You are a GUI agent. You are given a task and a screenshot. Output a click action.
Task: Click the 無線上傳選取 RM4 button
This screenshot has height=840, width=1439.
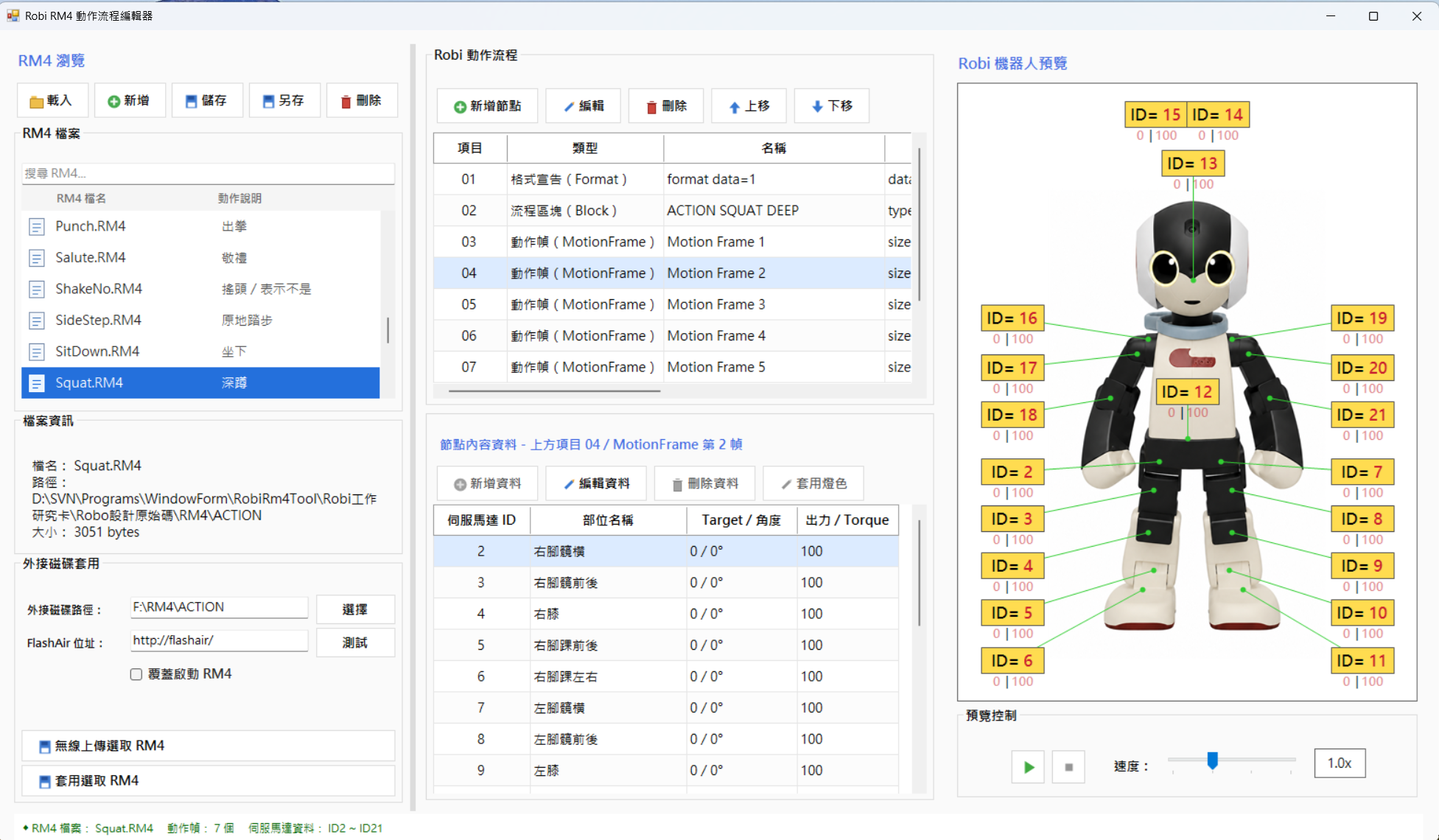[209, 746]
